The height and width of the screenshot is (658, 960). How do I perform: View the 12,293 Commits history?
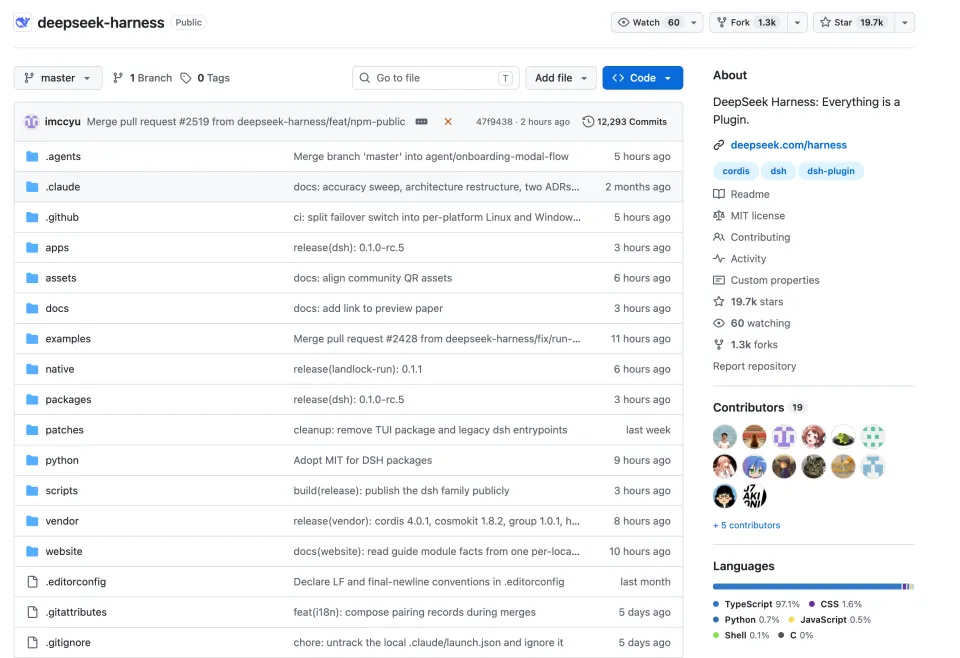[624, 122]
